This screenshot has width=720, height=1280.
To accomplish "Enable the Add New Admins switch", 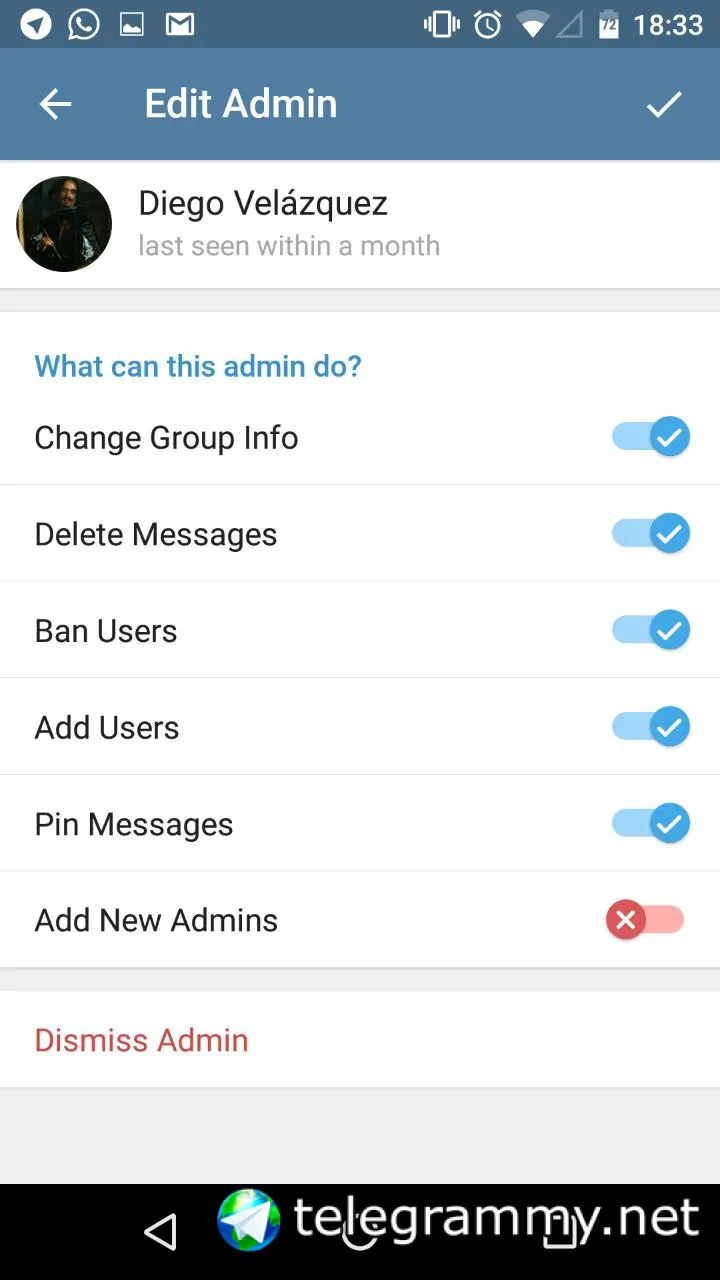I will (645, 920).
